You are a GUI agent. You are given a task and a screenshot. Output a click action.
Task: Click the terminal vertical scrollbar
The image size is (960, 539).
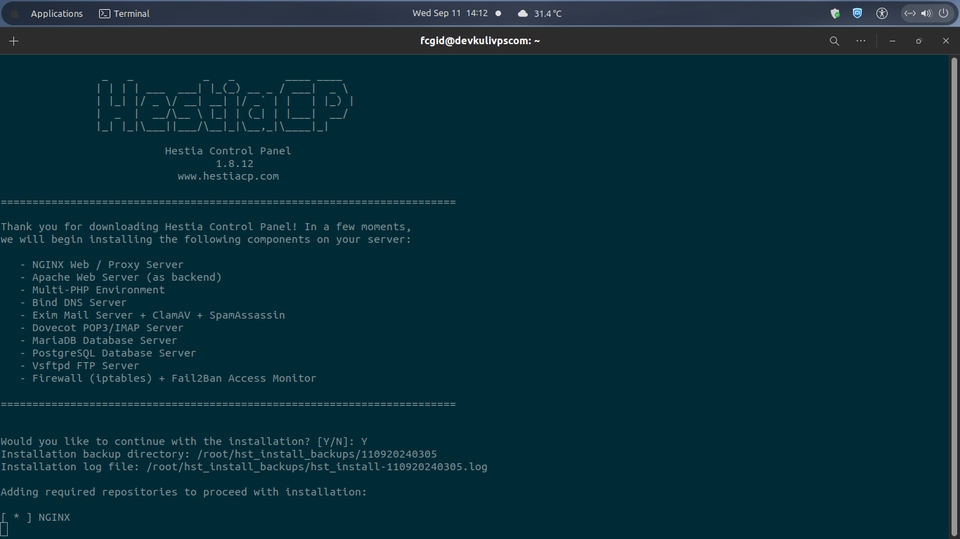tap(953, 294)
